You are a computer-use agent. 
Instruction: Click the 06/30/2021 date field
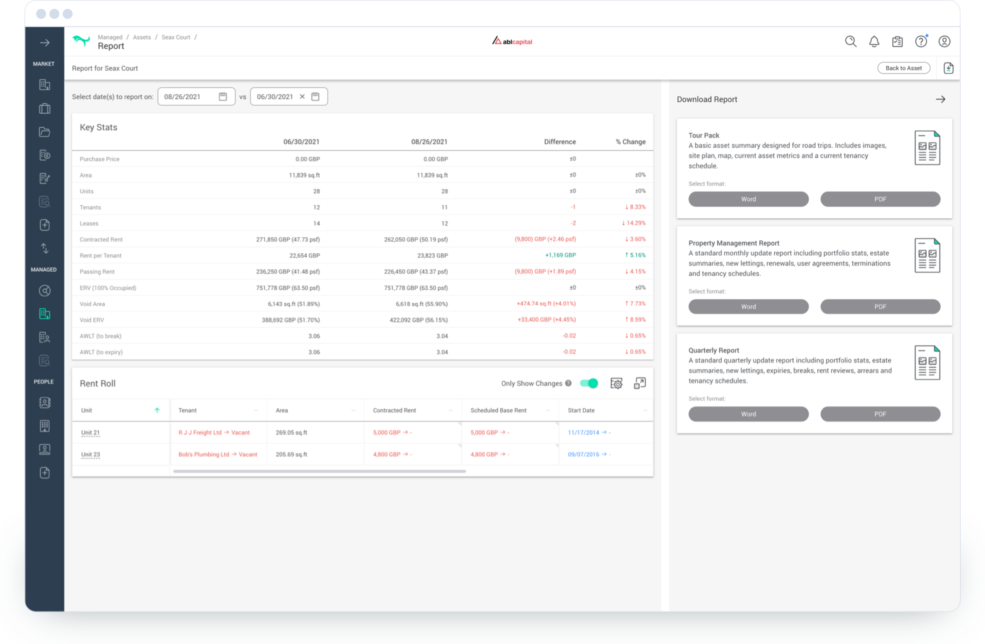click(289, 97)
